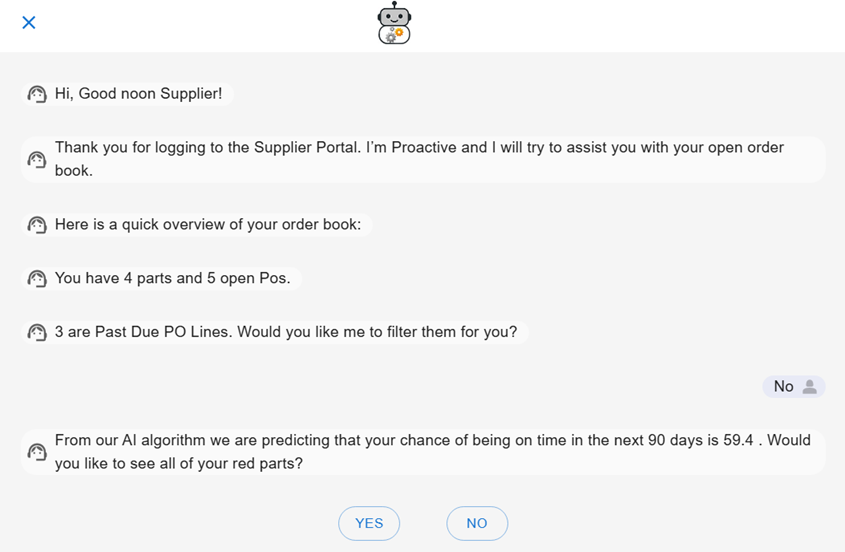Click agent avatar beside Past Due PO message
The width and height of the screenshot is (845, 552).
click(x=37, y=332)
